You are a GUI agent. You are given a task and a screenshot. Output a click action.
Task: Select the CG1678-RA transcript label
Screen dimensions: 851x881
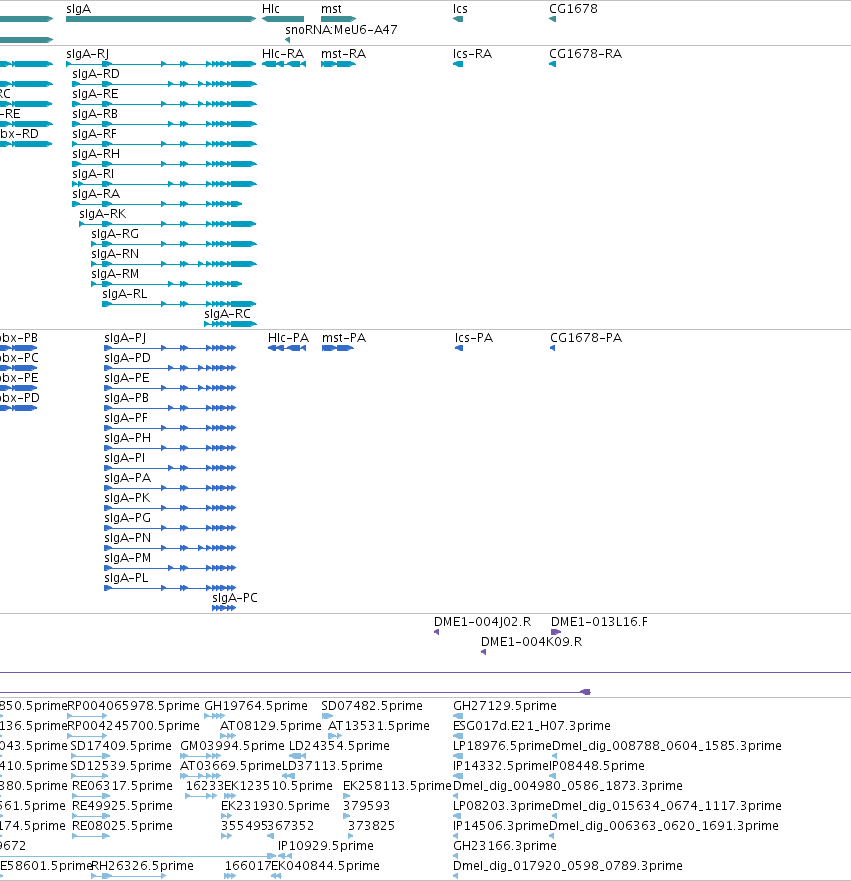click(585, 54)
